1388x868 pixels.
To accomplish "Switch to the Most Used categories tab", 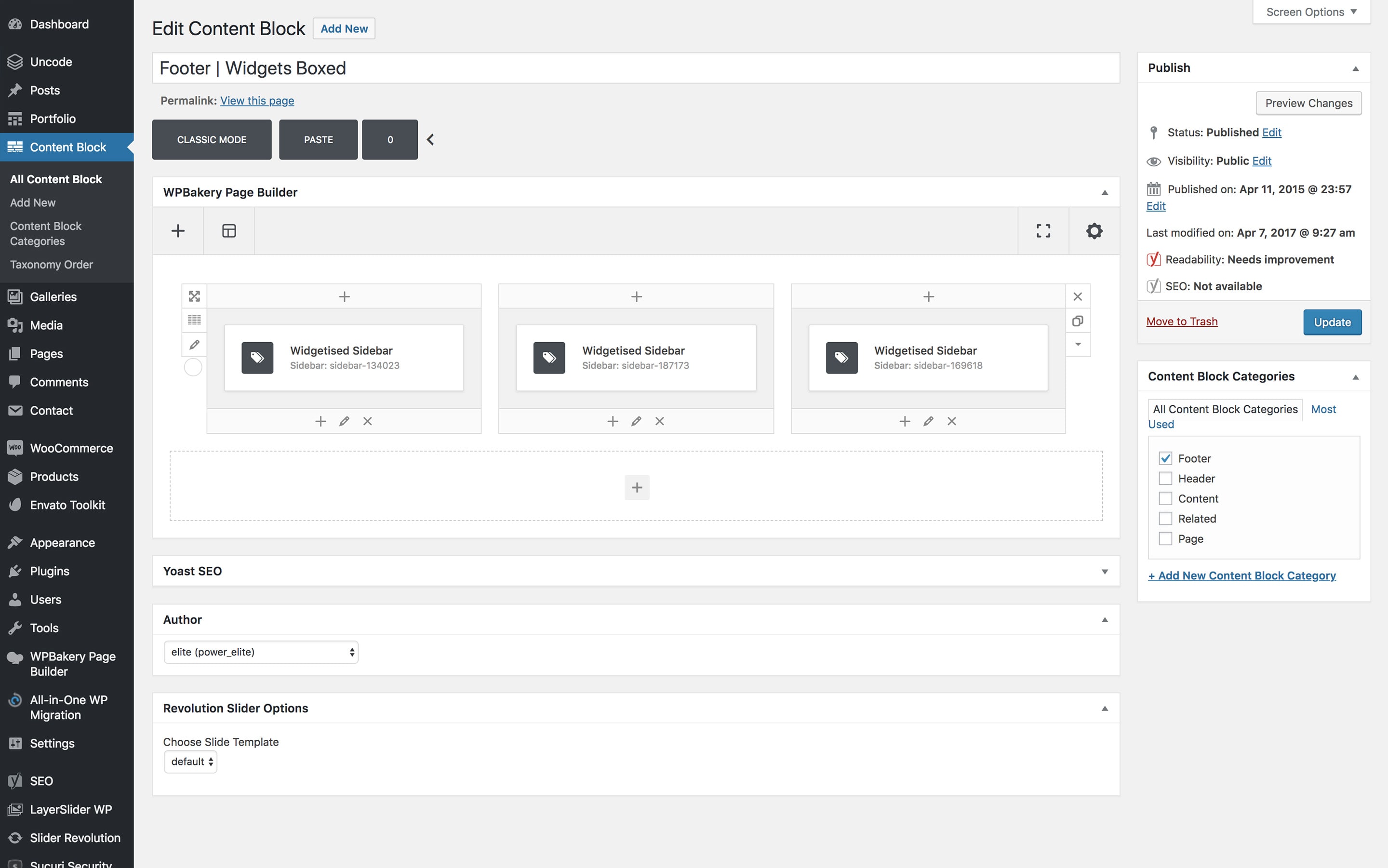I will point(1323,409).
